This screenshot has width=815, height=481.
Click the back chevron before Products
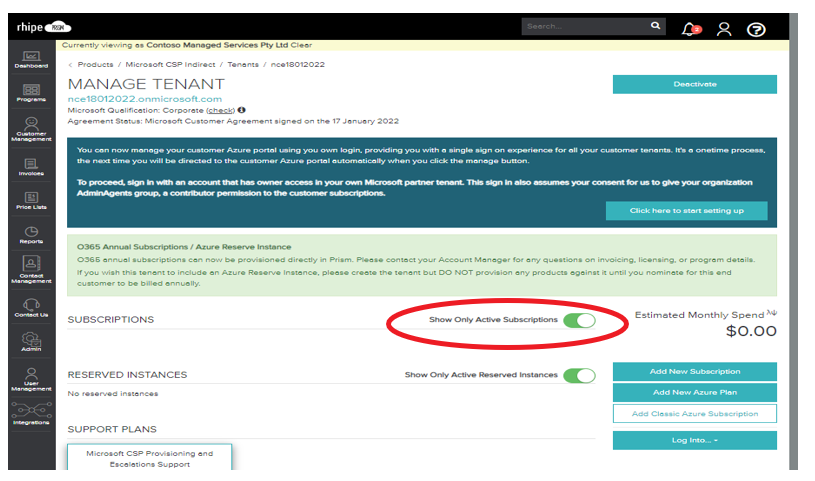pos(70,65)
